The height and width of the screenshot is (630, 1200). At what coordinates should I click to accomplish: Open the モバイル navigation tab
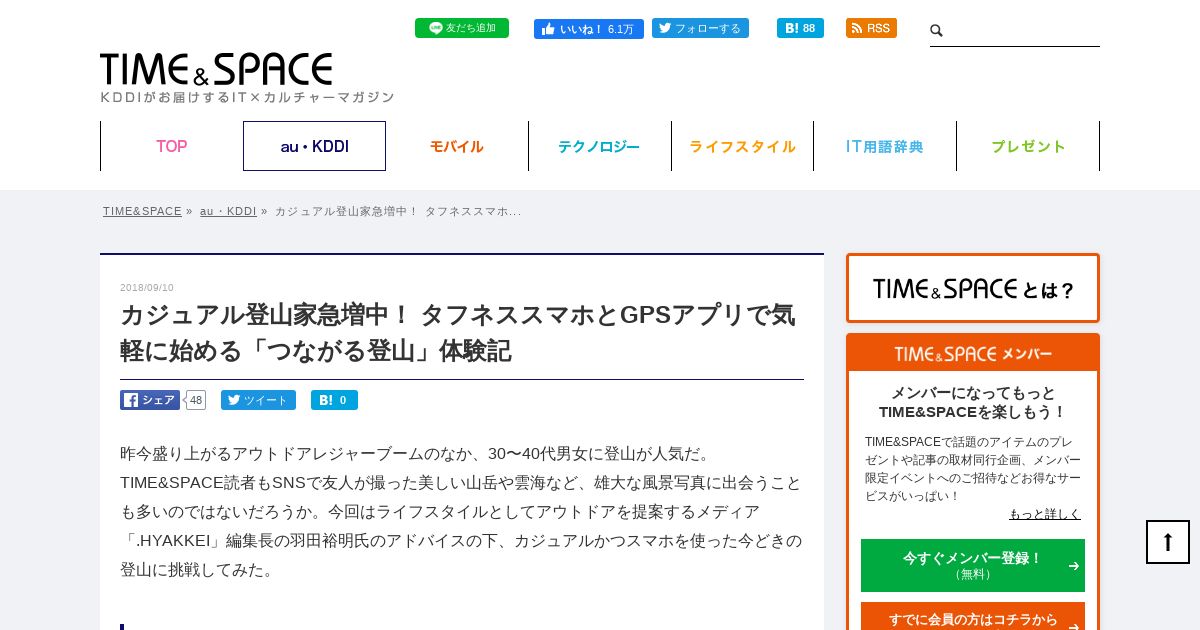[457, 146]
